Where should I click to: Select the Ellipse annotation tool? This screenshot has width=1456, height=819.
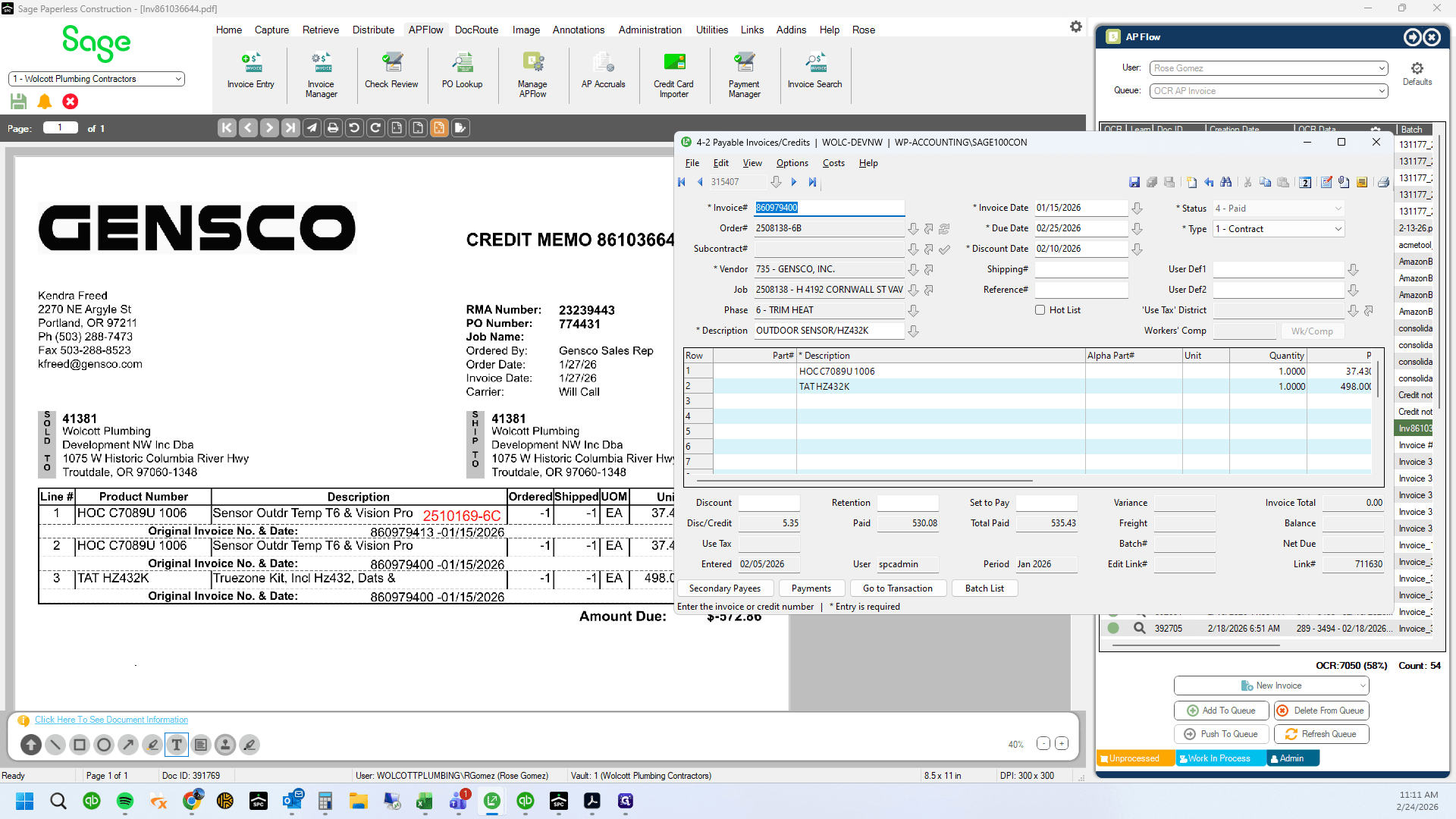104,745
